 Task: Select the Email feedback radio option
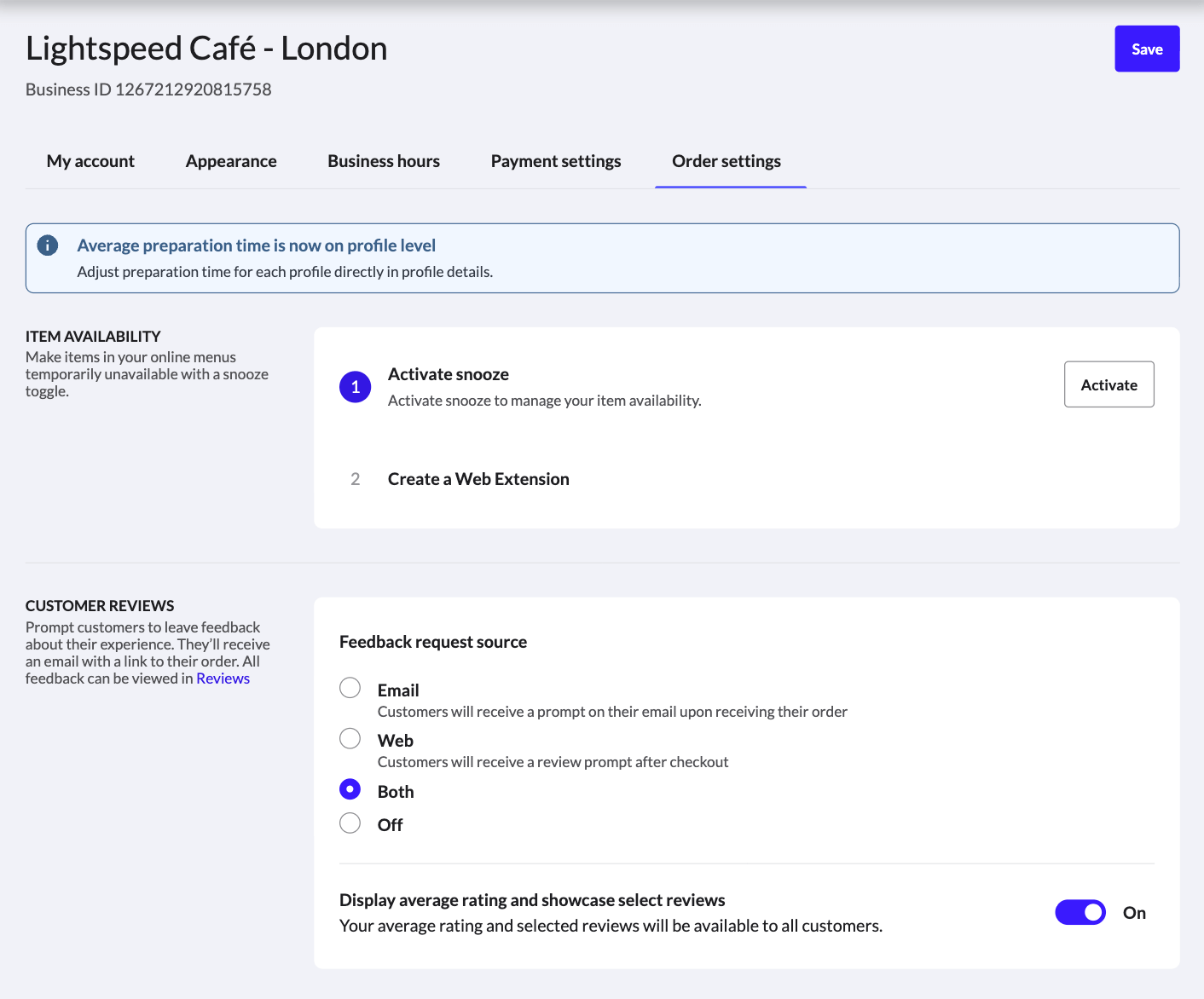point(350,688)
